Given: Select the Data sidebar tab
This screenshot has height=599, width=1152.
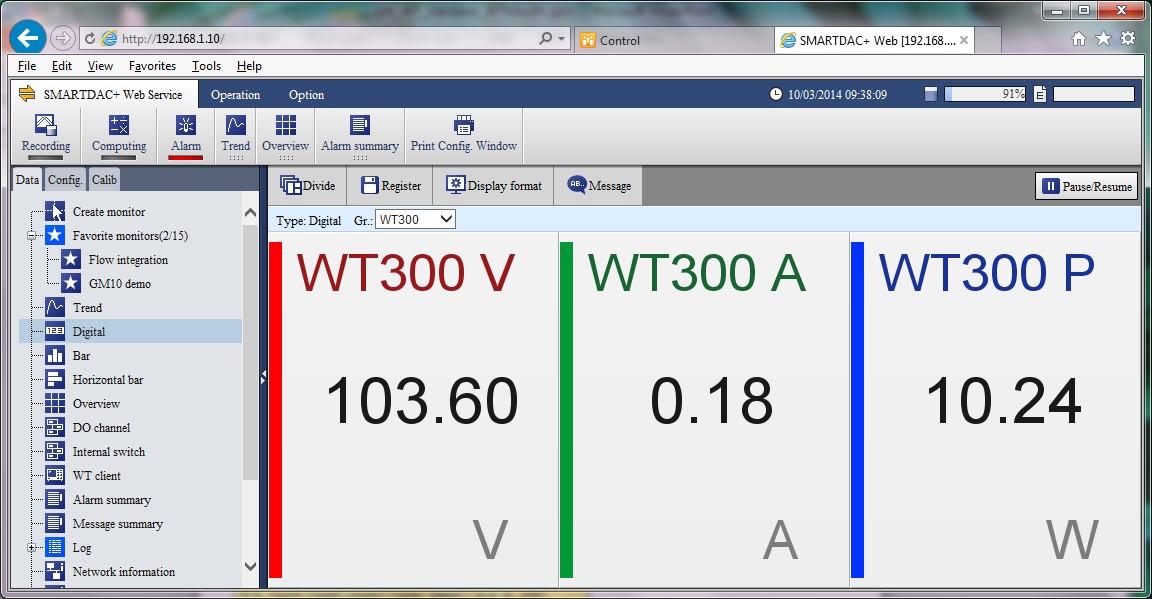Looking at the screenshot, I should pos(27,180).
